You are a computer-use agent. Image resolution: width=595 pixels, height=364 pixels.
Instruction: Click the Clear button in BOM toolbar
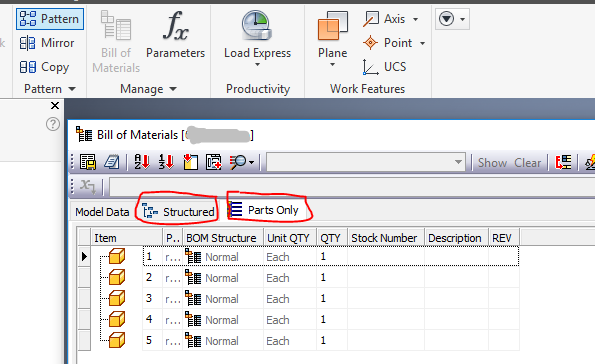point(527,163)
